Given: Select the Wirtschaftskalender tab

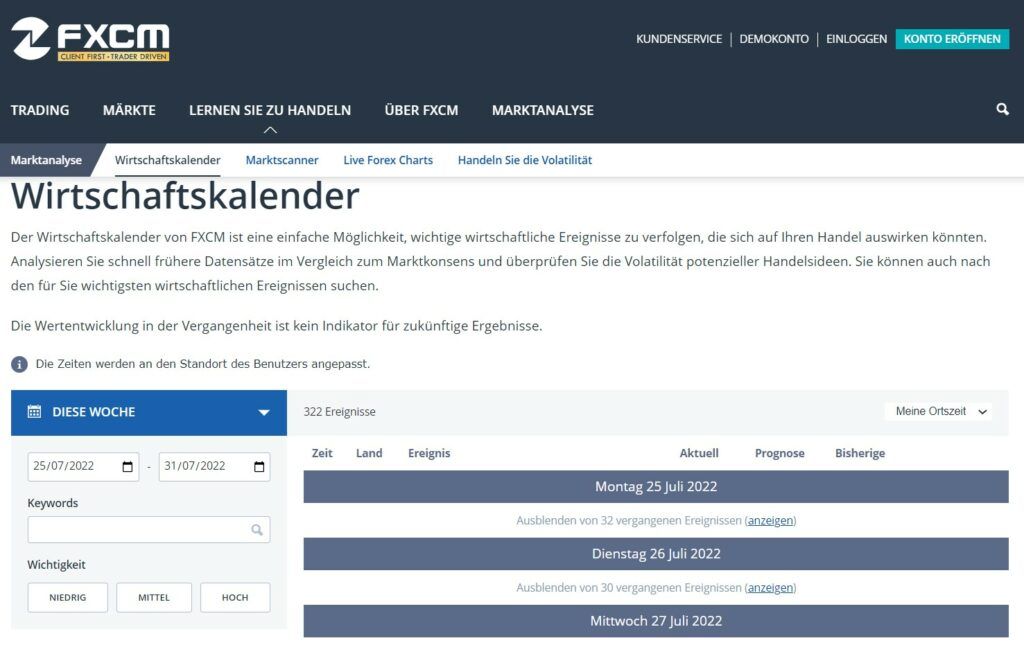Looking at the screenshot, I should coord(168,160).
